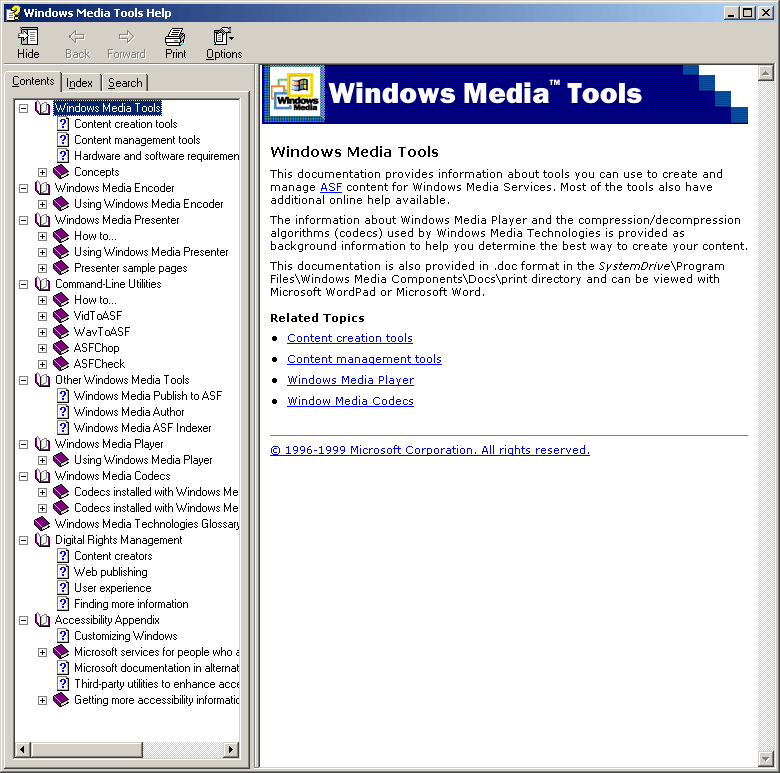The width and height of the screenshot is (780, 773).
Task: Expand the ASFCheck node
Action: [x=43, y=364]
